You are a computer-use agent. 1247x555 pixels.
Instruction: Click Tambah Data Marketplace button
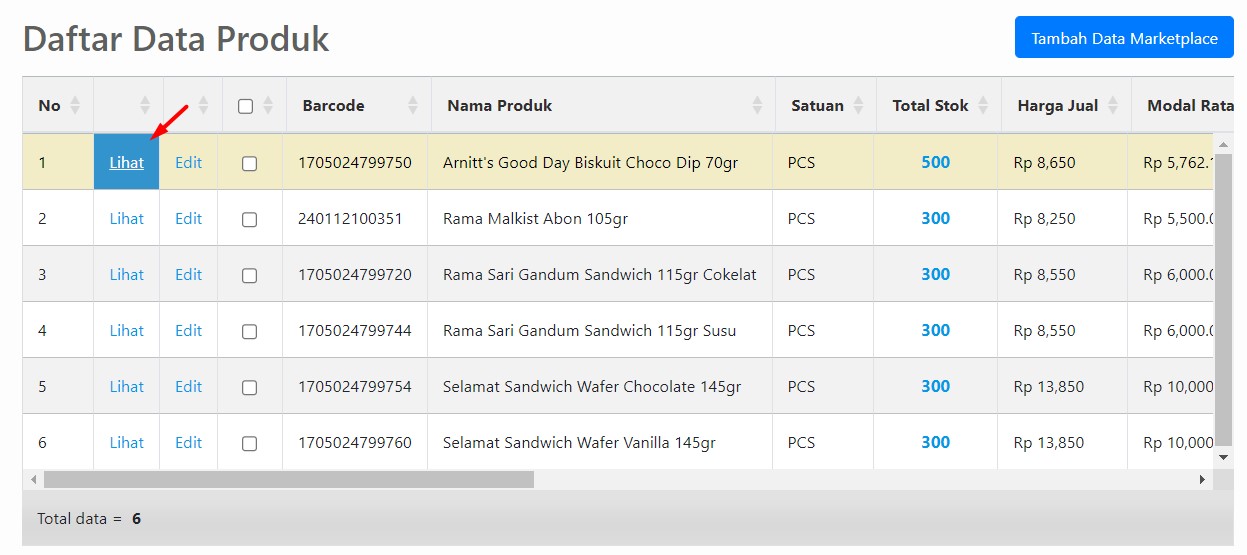pyautogui.click(x=1124, y=39)
